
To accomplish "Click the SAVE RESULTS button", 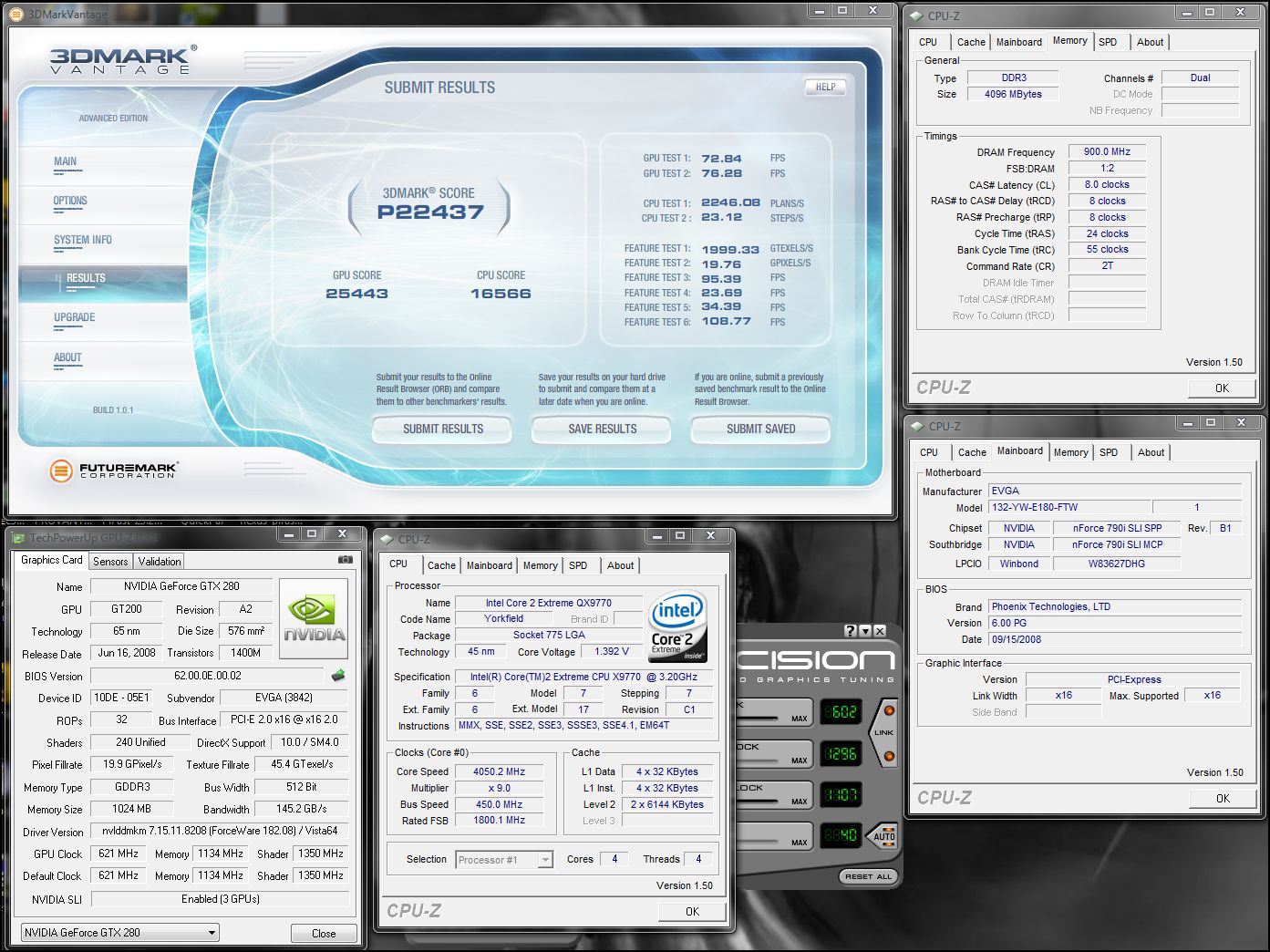I will 602,429.
